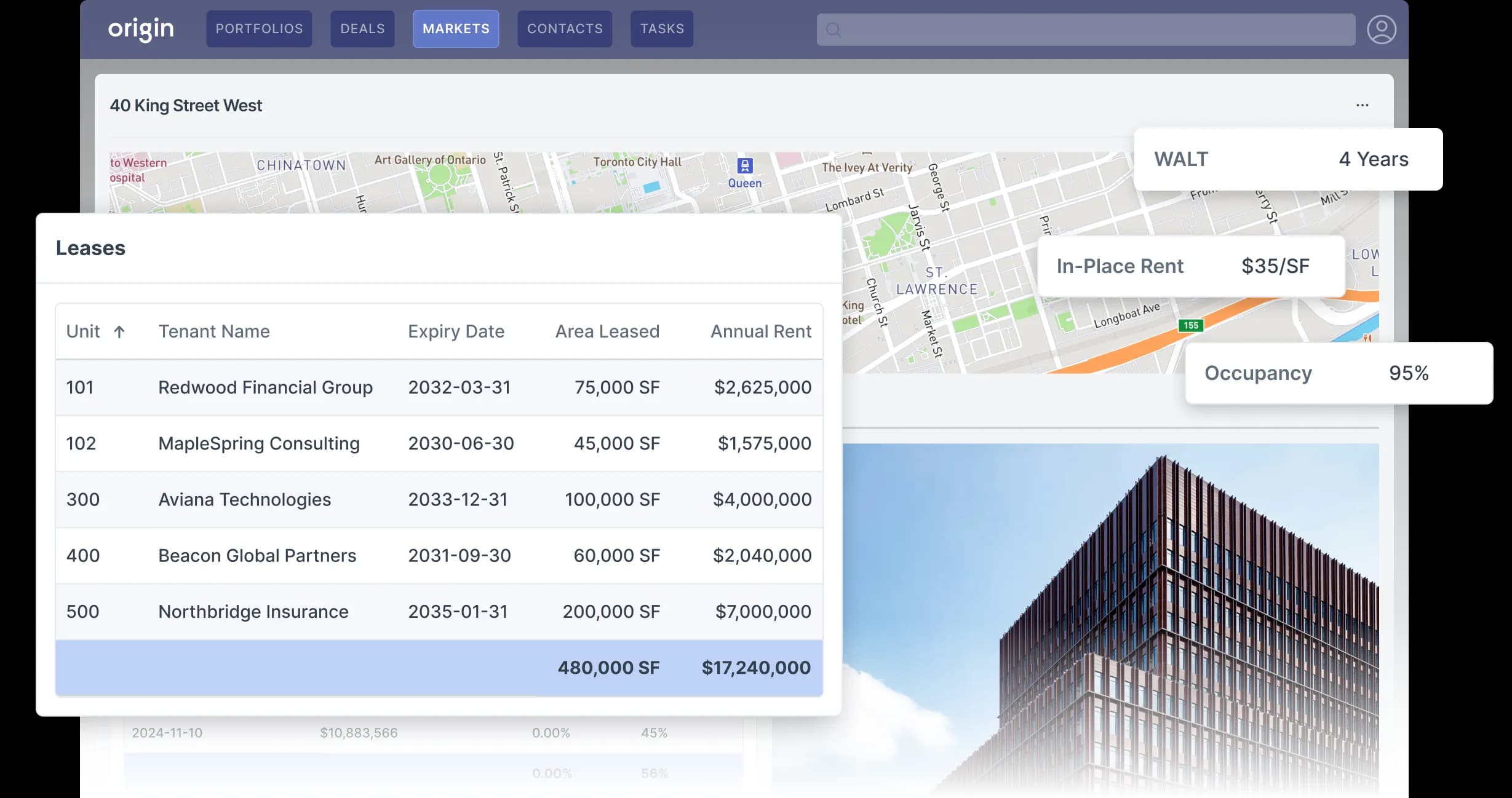The height and width of the screenshot is (798, 1512).
Task: Sort by the Unit column header
Action: [x=83, y=331]
